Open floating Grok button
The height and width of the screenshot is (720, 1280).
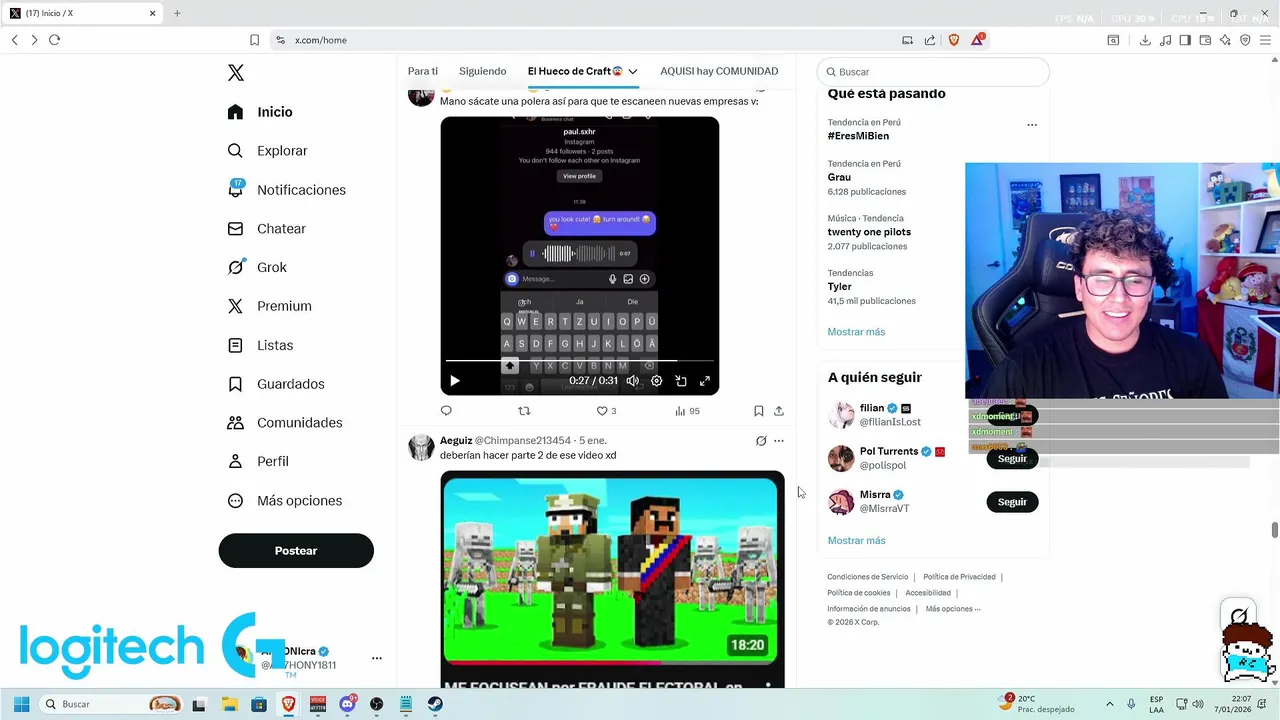(x=1239, y=616)
